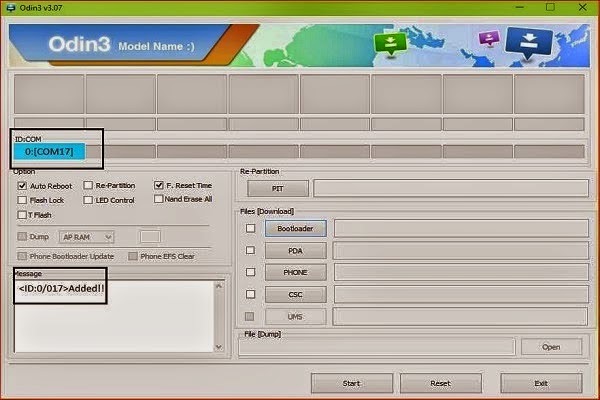600x400 pixels.
Task: Click the PDA file path field
Action: tap(460, 251)
